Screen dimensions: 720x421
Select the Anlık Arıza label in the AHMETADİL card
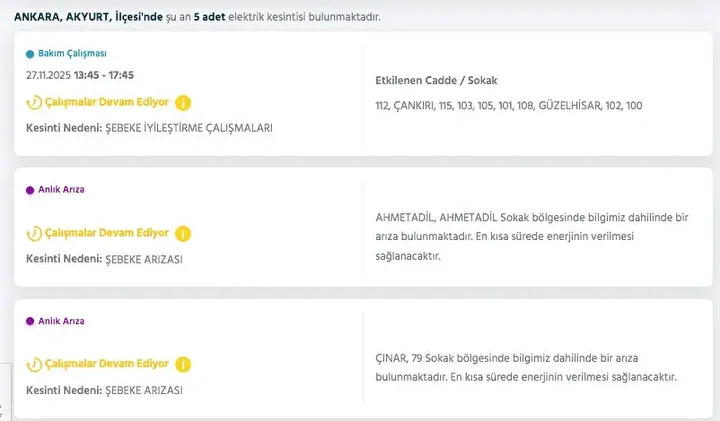(61, 189)
